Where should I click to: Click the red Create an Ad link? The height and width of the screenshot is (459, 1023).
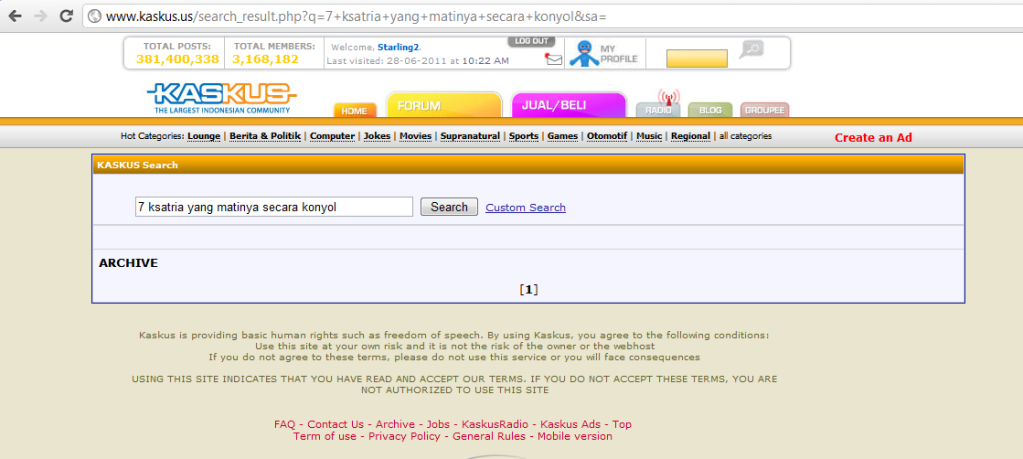pyautogui.click(x=873, y=138)
